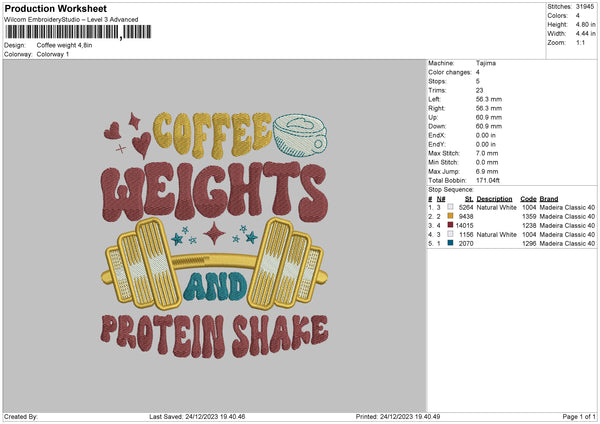
Task: Click the St. column header
Action: click(x=468, y=198)
